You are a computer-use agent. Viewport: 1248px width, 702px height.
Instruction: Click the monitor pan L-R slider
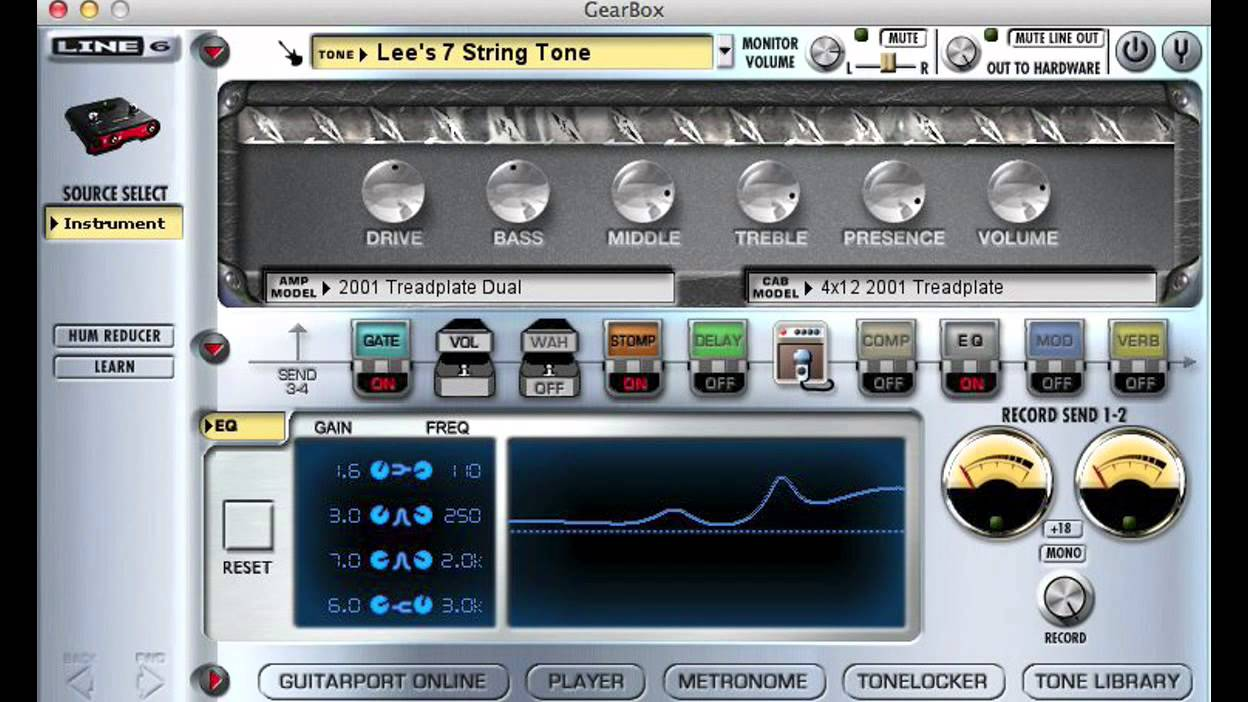(x=889, y=65)
